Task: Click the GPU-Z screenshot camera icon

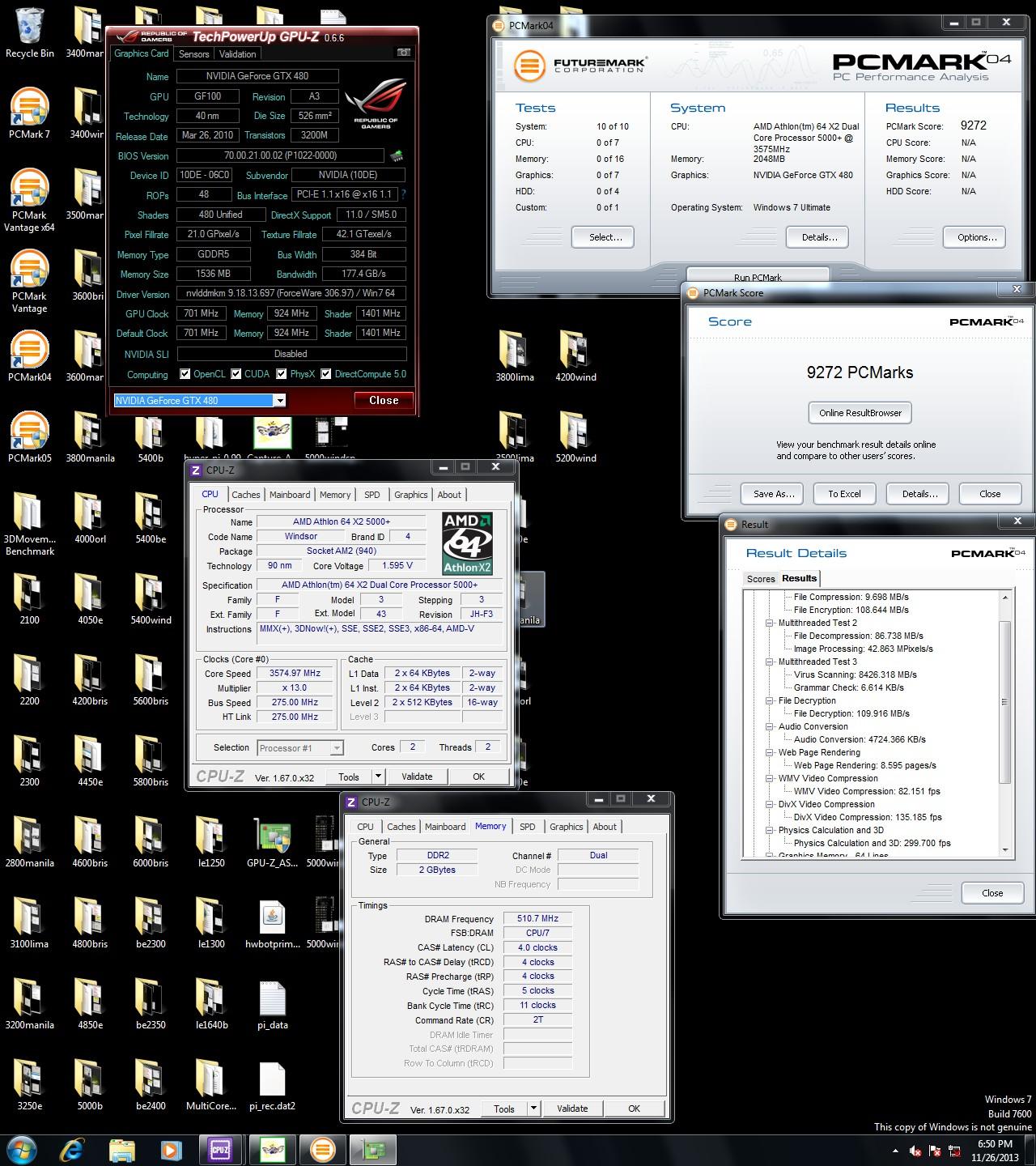Action: pyautogui.click(x=403, y=53)
